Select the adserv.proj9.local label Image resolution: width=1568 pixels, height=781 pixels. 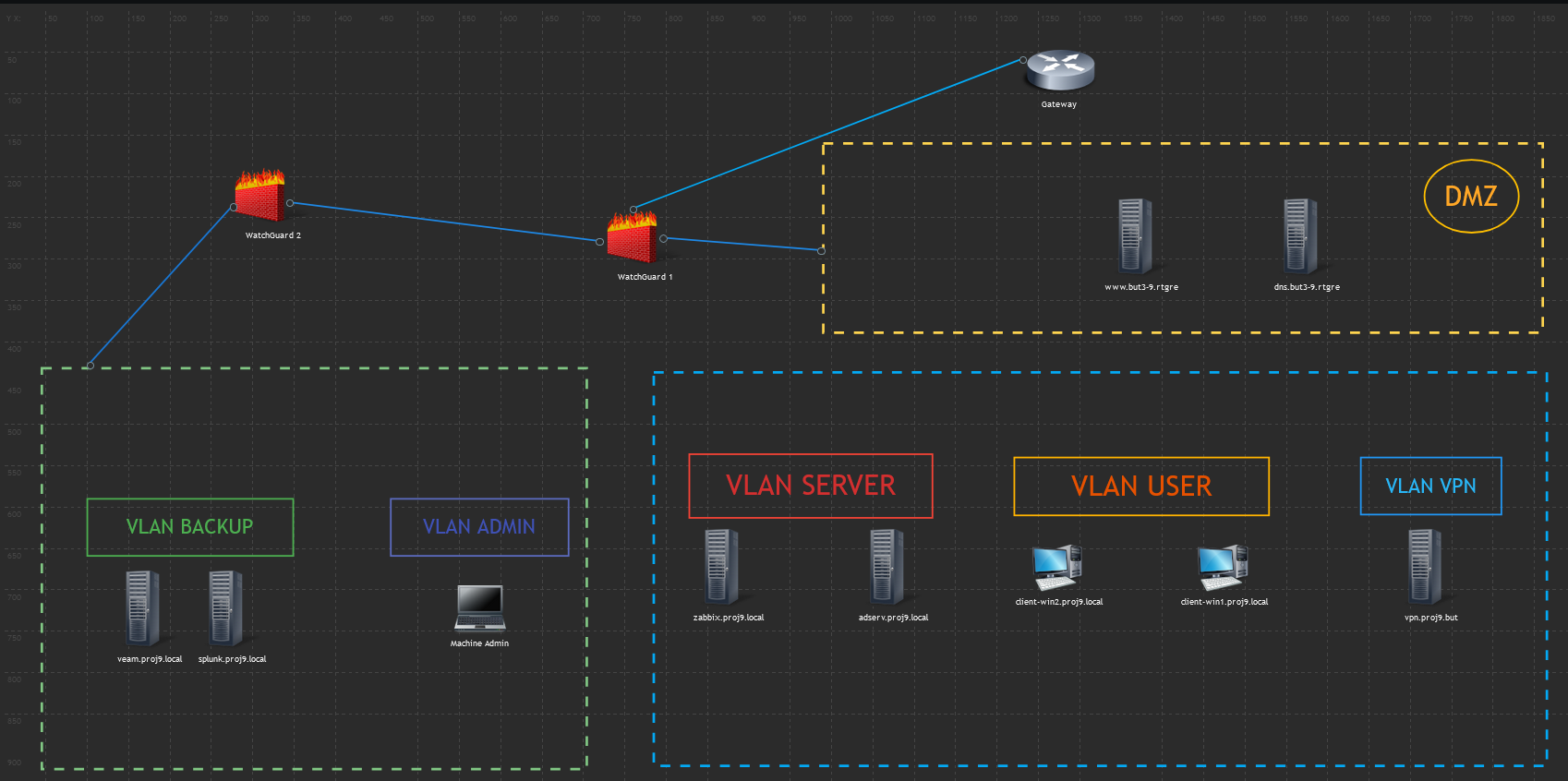[894, 618]
